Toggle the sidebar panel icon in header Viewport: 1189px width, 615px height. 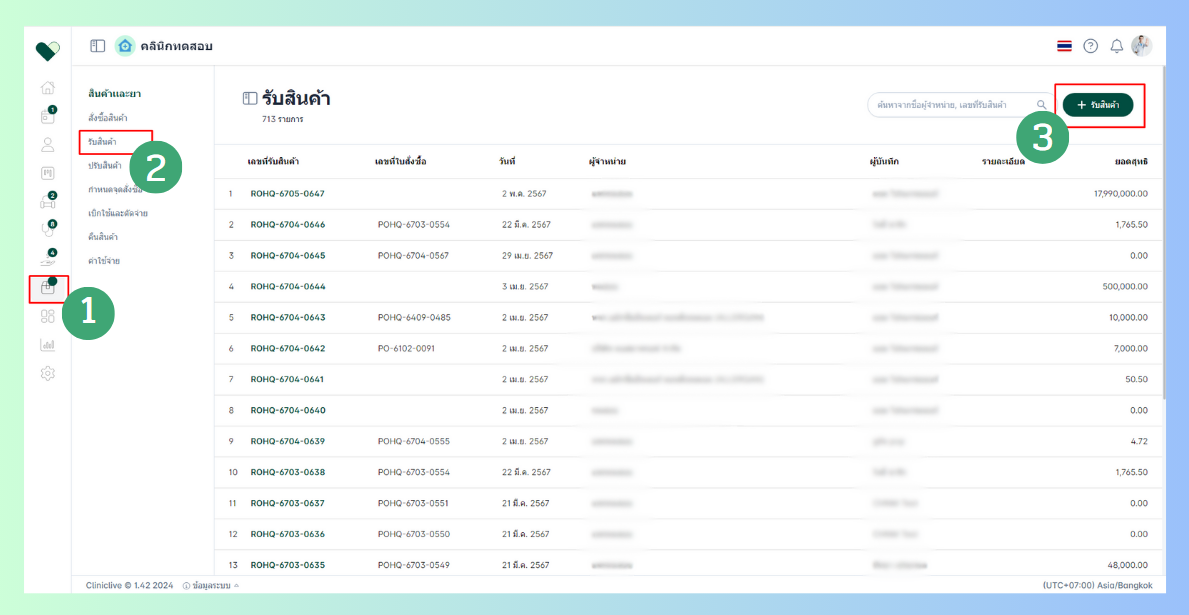[97, 46]
